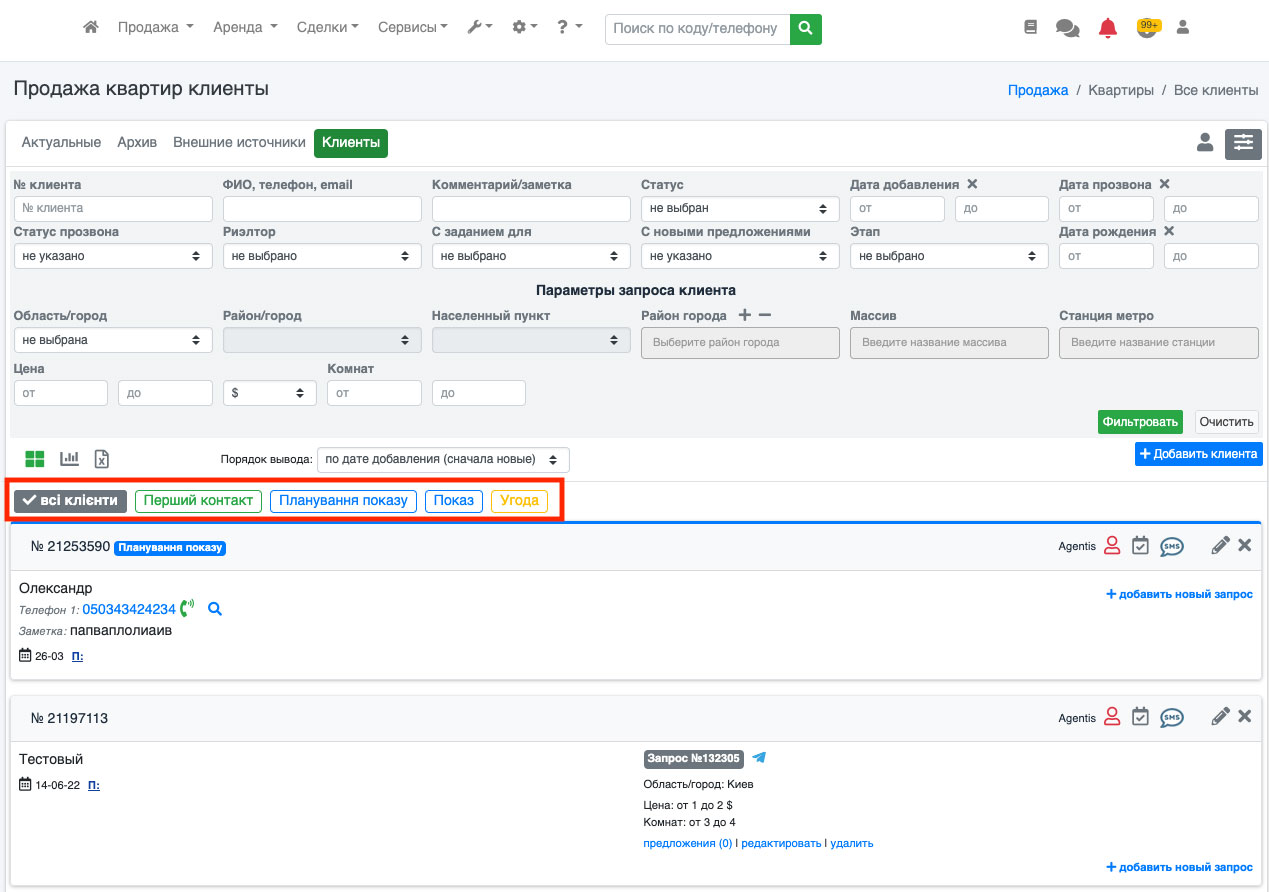
Task: Click Telegram icon next to Запрос №132305
Action: pos(759,758)
